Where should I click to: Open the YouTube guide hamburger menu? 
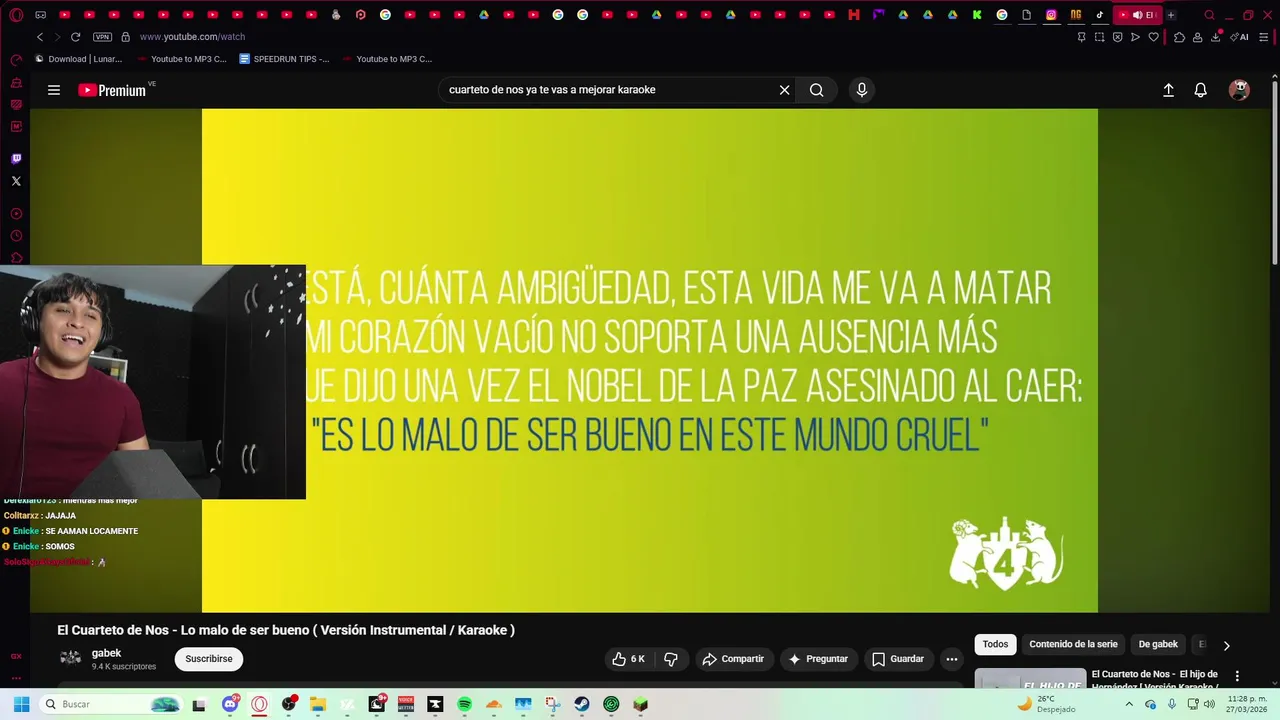[x=54, y=90]
